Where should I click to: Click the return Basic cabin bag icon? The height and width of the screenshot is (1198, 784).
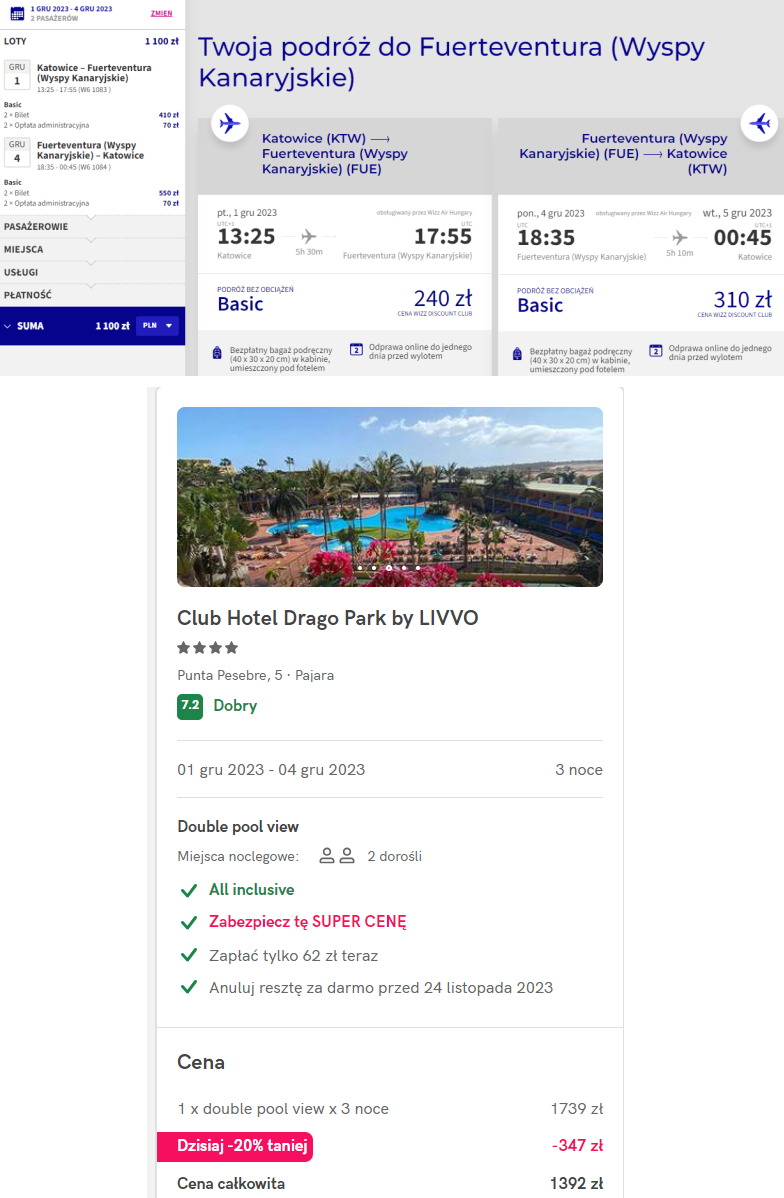[x=517, y=354]
